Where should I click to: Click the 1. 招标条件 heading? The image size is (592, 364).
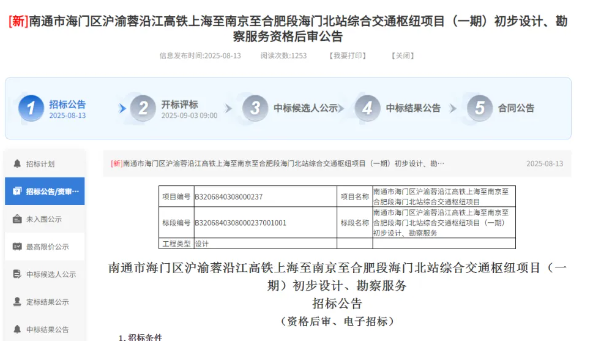coord(140,338)
